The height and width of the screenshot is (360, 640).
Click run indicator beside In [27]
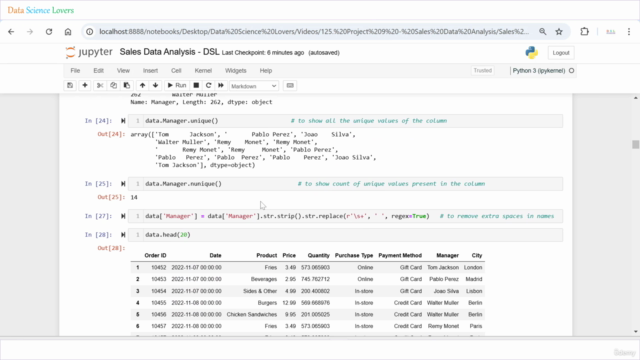click(x=123, y=216)
